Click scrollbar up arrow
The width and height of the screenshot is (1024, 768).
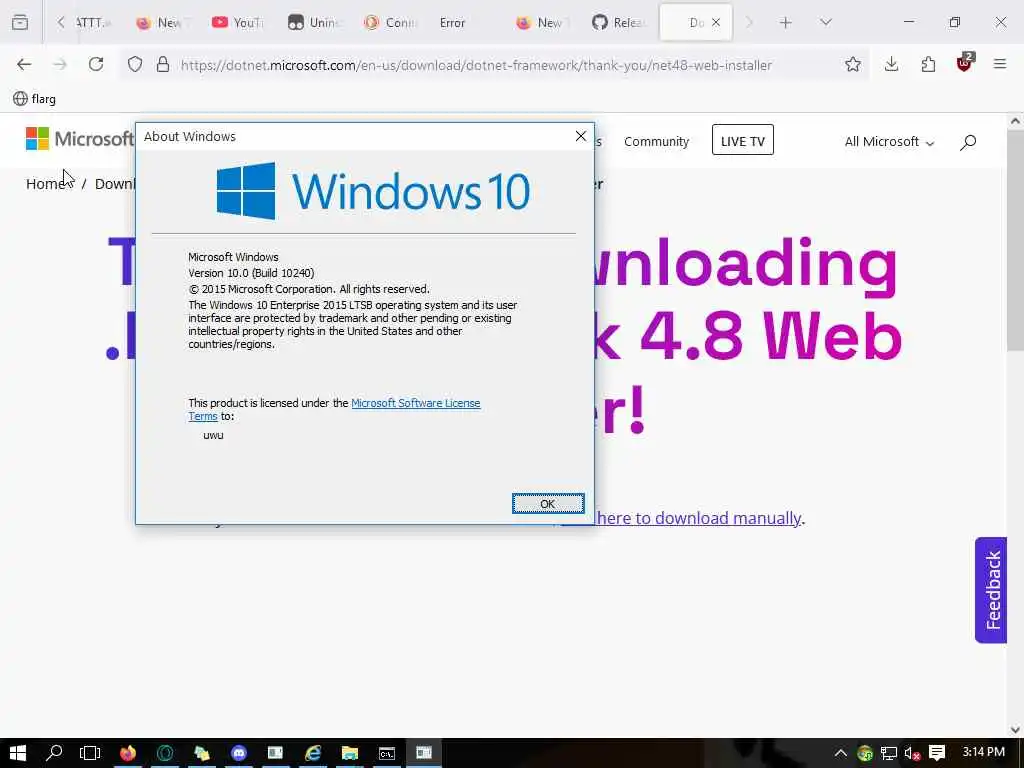1015,121
